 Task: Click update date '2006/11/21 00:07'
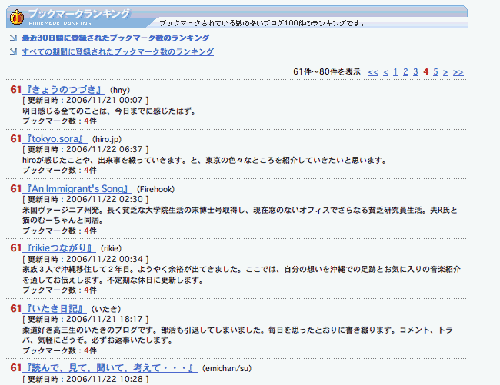point(104,100)
